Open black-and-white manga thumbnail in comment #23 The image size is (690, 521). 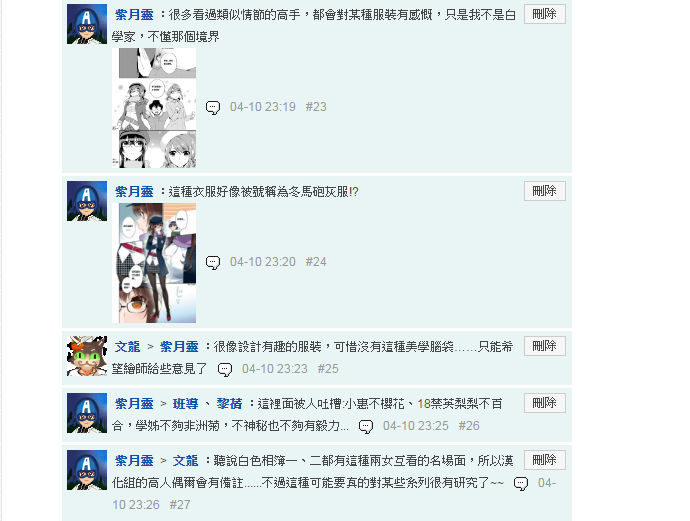[154, 108]
